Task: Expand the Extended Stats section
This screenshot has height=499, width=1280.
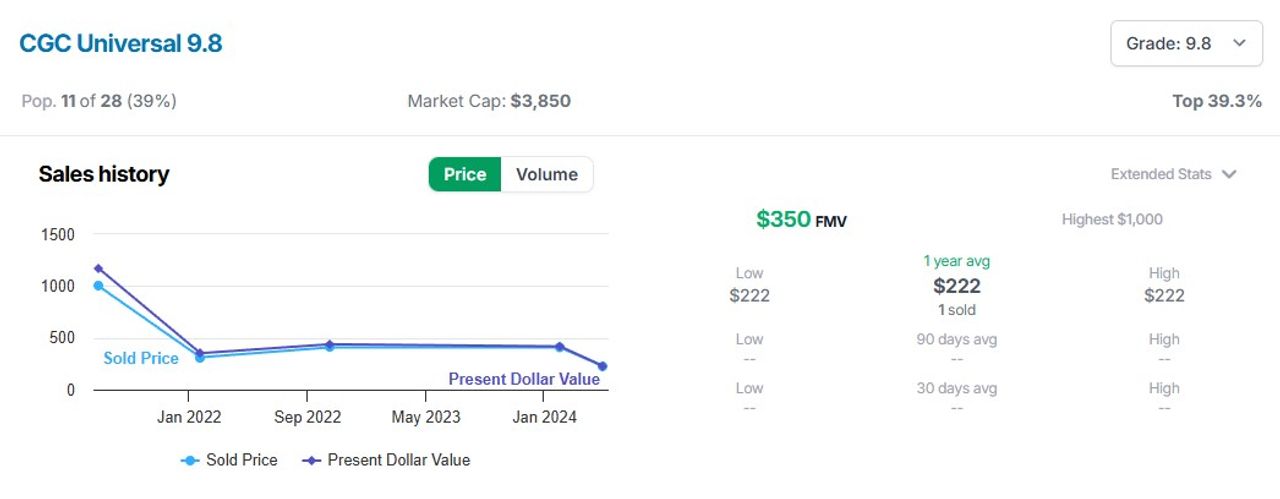Action: pyautogui.click(x=1160, y=174)
